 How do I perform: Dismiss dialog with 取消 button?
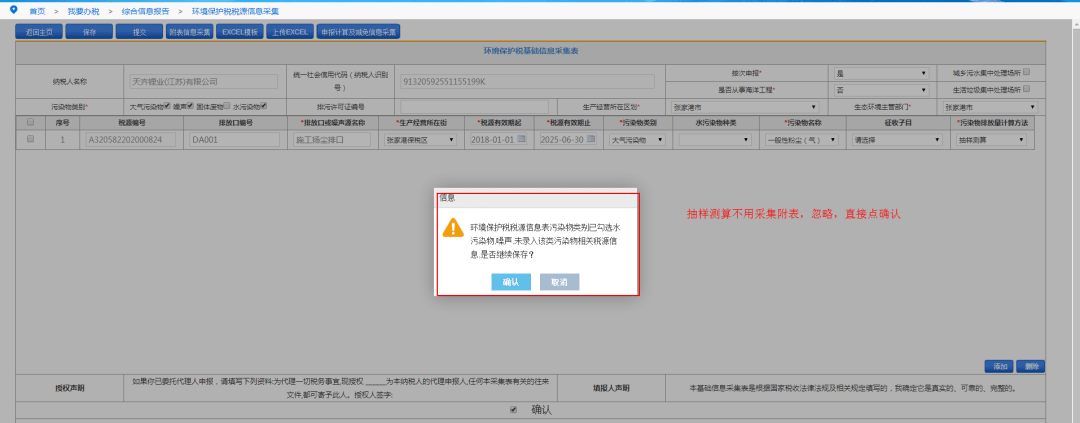(559, 282)
